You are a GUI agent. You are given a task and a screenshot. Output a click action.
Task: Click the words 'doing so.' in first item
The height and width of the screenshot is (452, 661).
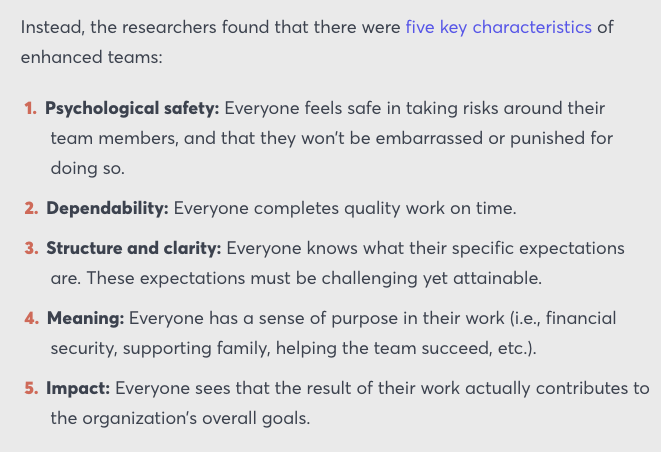pyautogui.click(x=88, y=169)
